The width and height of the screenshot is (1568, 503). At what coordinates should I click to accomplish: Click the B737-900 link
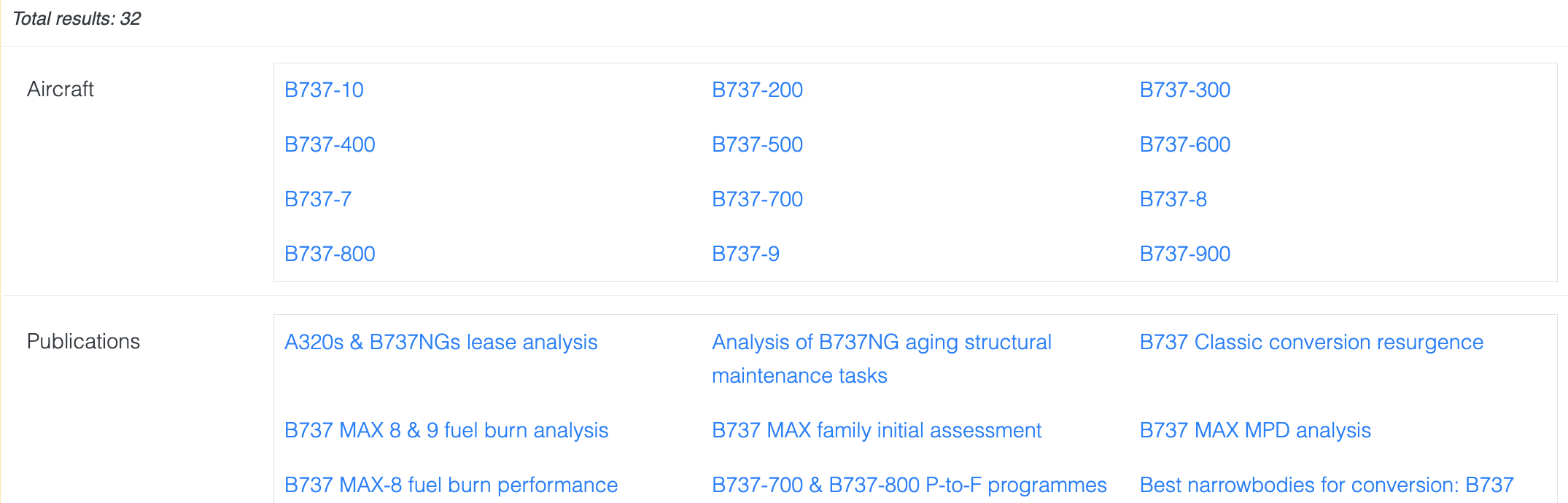(x=1184, y=254)
